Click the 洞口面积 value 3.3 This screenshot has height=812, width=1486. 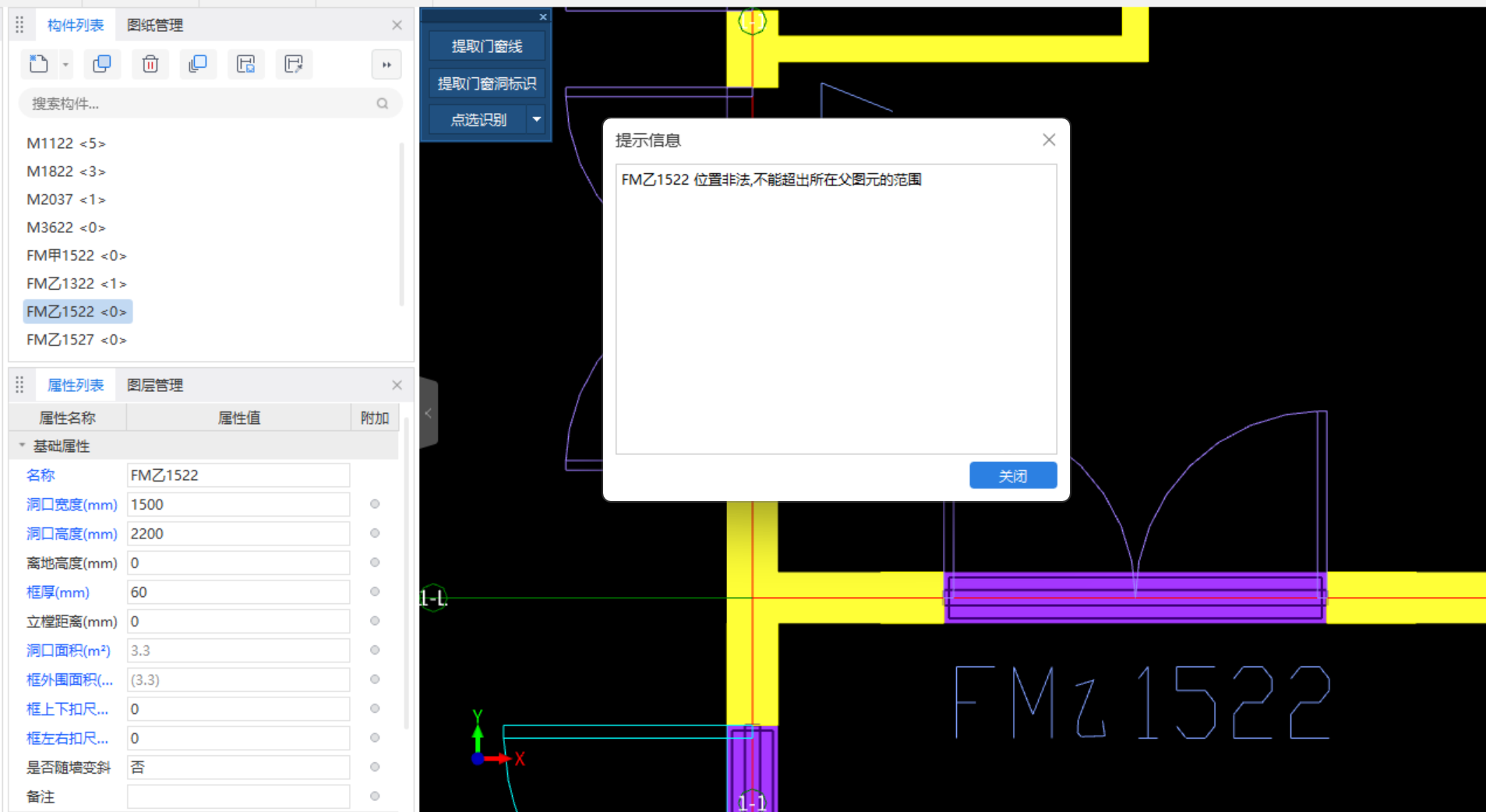pos(238,651)
